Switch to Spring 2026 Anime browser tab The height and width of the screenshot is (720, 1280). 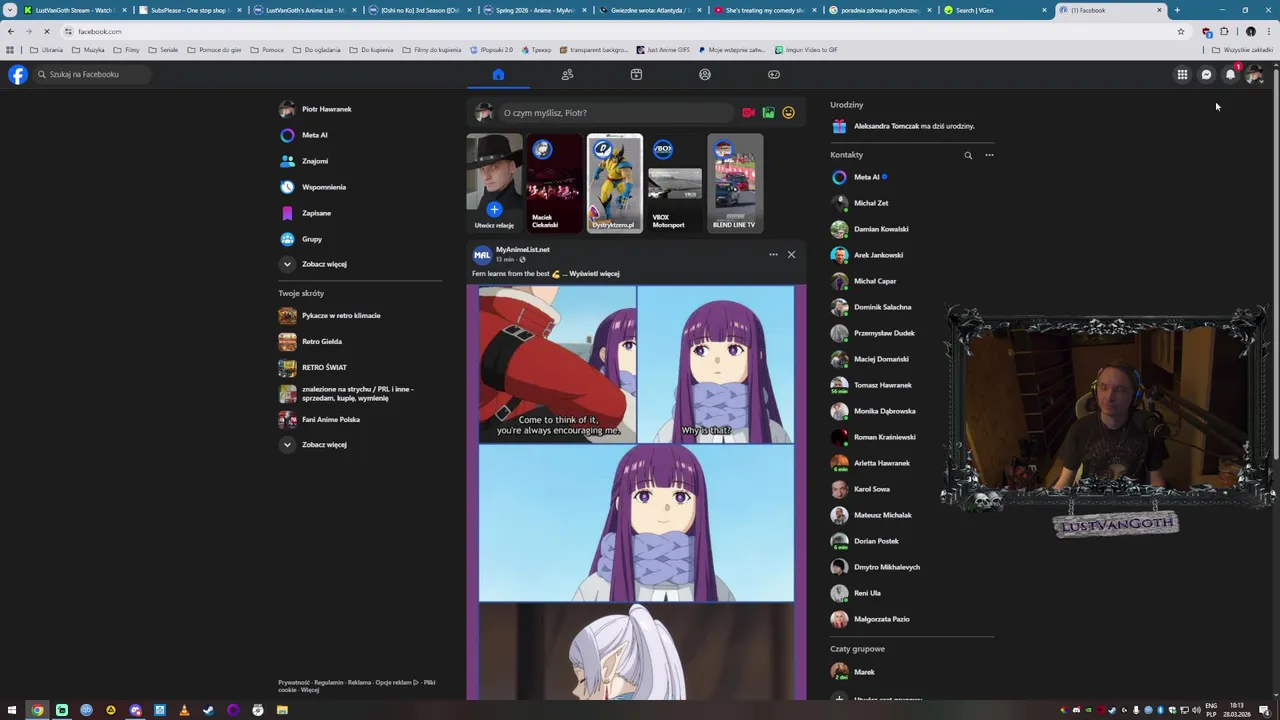pos(535,10)
